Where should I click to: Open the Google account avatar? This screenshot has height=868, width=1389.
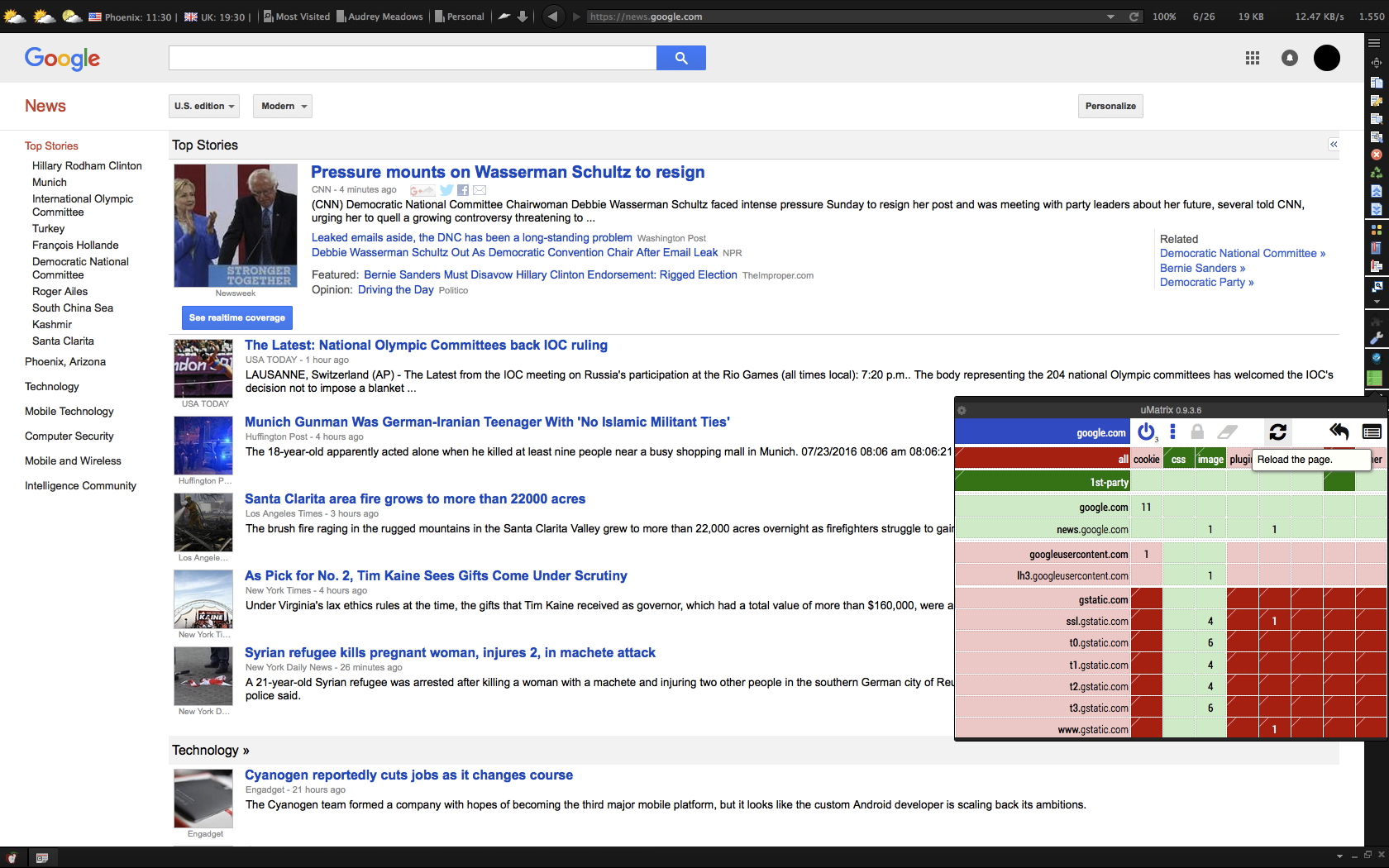click(1327, 58)
